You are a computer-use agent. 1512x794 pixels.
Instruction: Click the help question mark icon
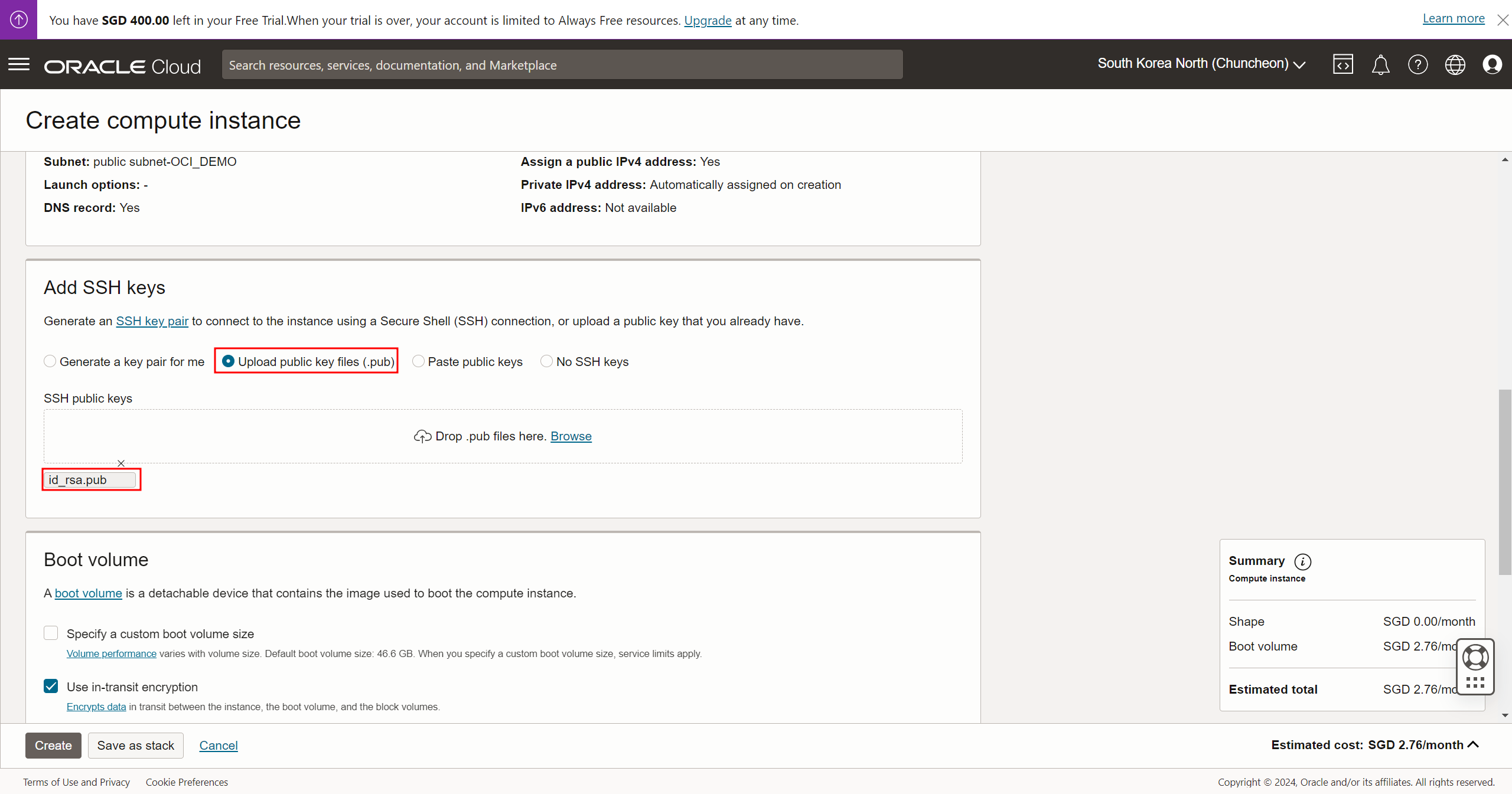[x=1417, y=64]
